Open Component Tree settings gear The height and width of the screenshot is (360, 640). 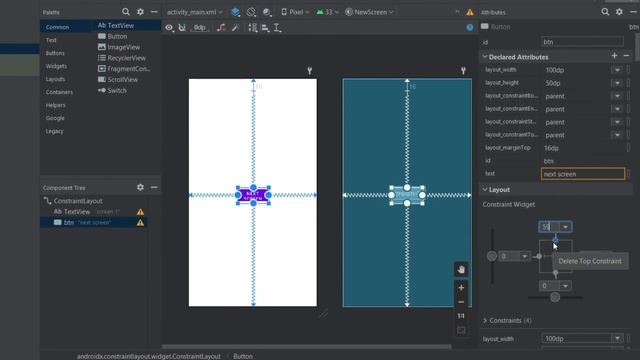(x=140, y=187)
